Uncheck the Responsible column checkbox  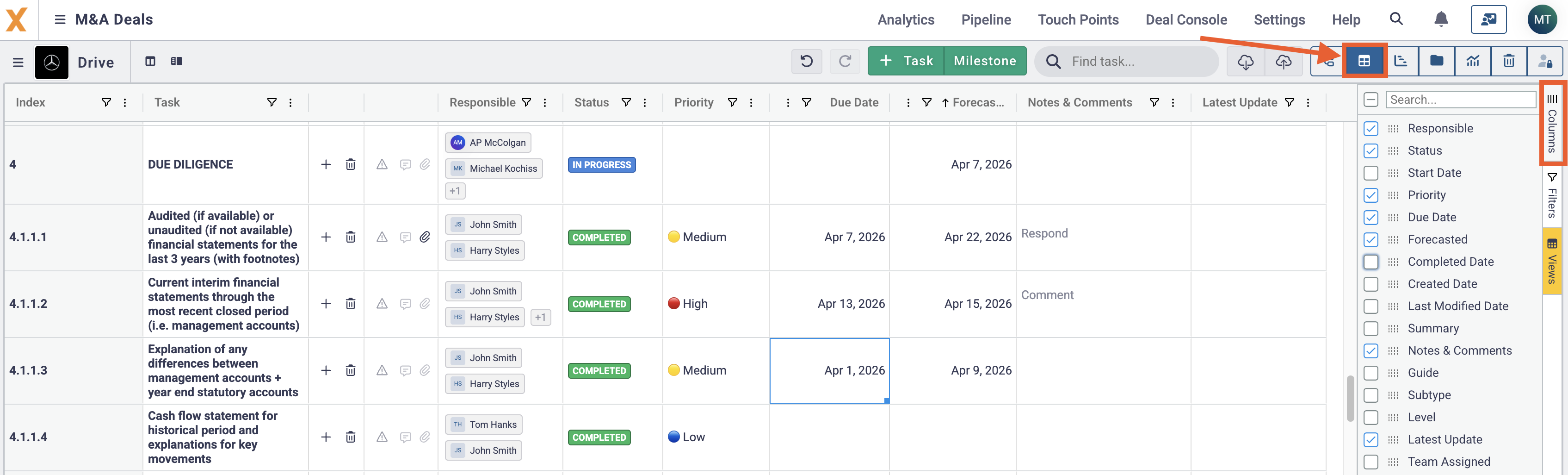point(1371,129)
